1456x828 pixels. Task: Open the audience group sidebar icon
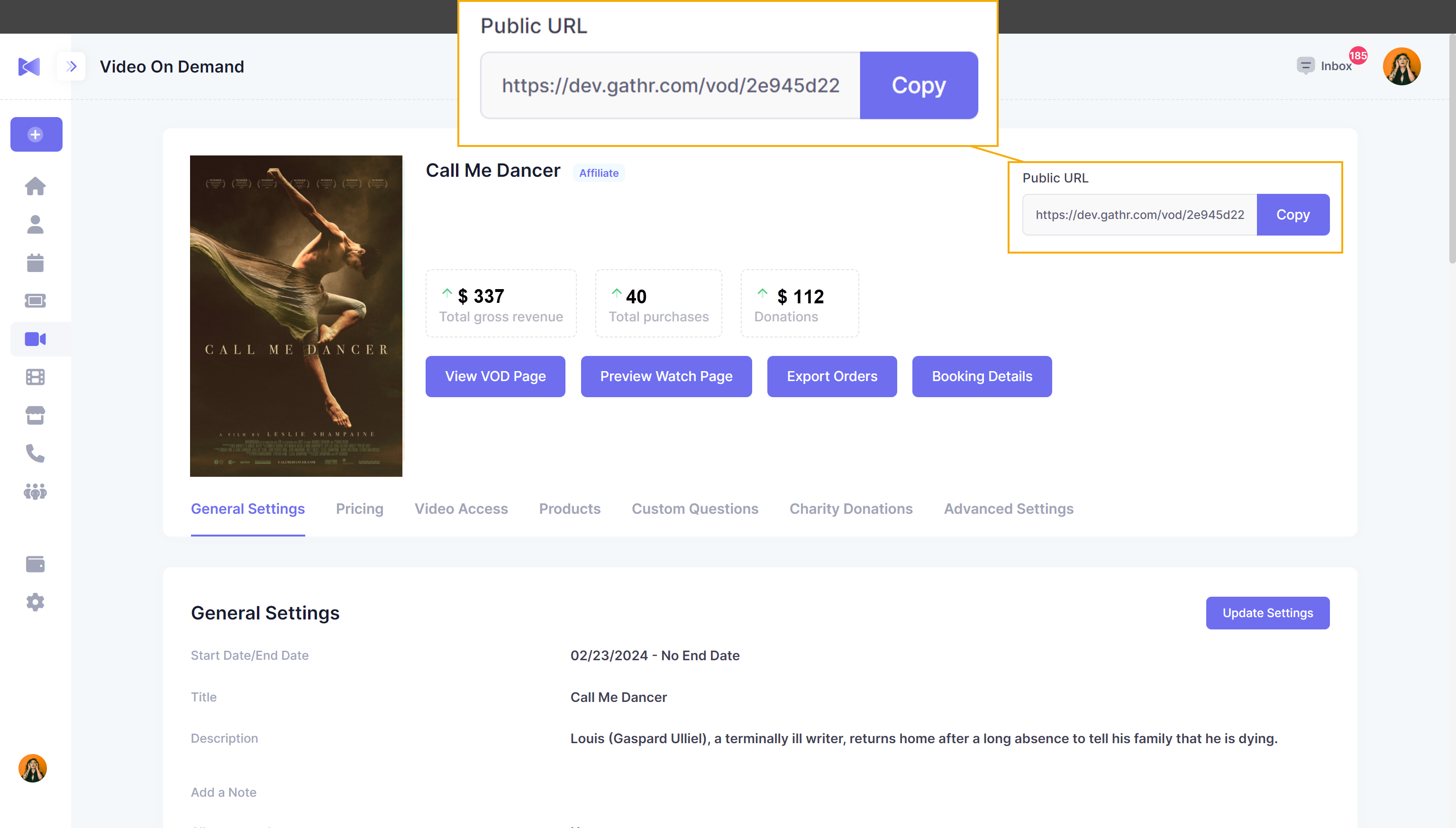tap(35, 491)
